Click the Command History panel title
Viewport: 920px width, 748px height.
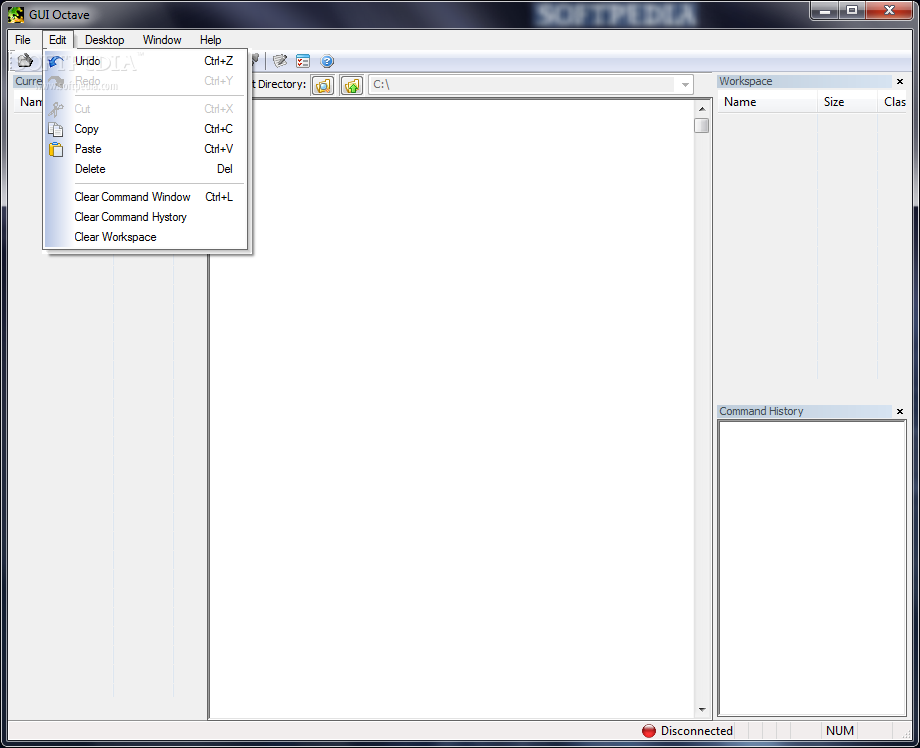click(x=761, y=411)
